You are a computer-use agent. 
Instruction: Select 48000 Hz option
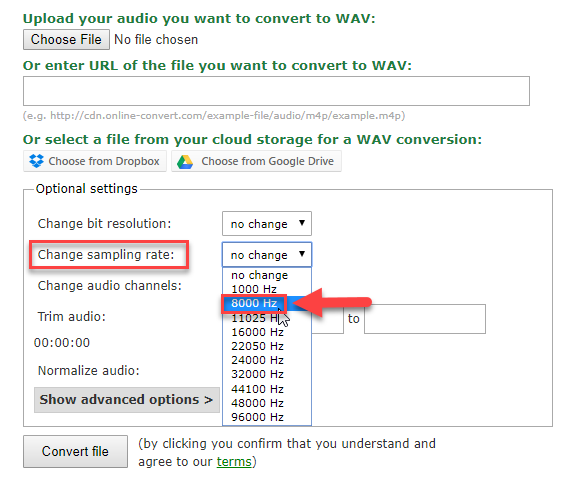pyautogui.click(x=267, y=403)
